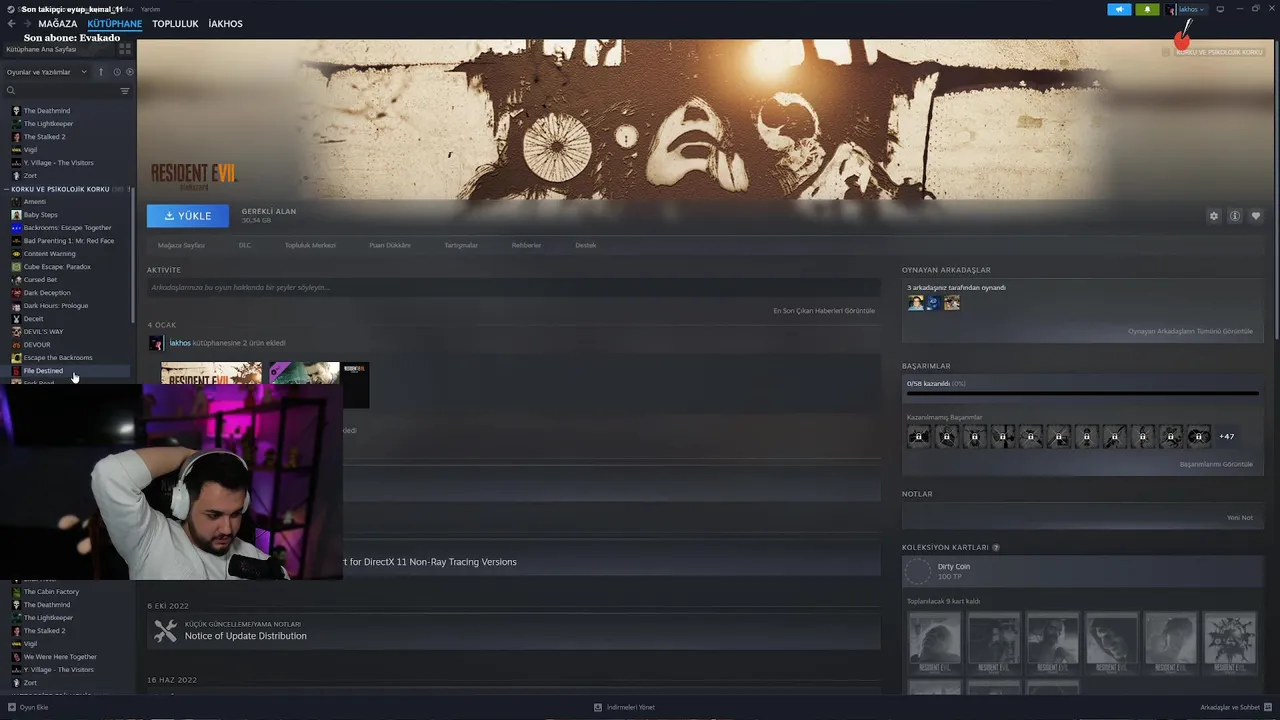This screenshot has width=1280, height=720.
Task: Toggle favorite heart for Resident Evil 7
Action: [1256, 216]
